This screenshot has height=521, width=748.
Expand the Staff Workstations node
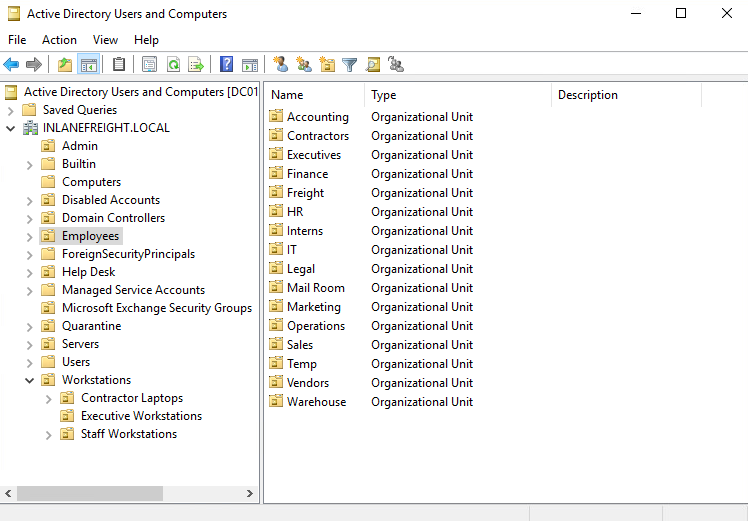click(x=48, y=434)
